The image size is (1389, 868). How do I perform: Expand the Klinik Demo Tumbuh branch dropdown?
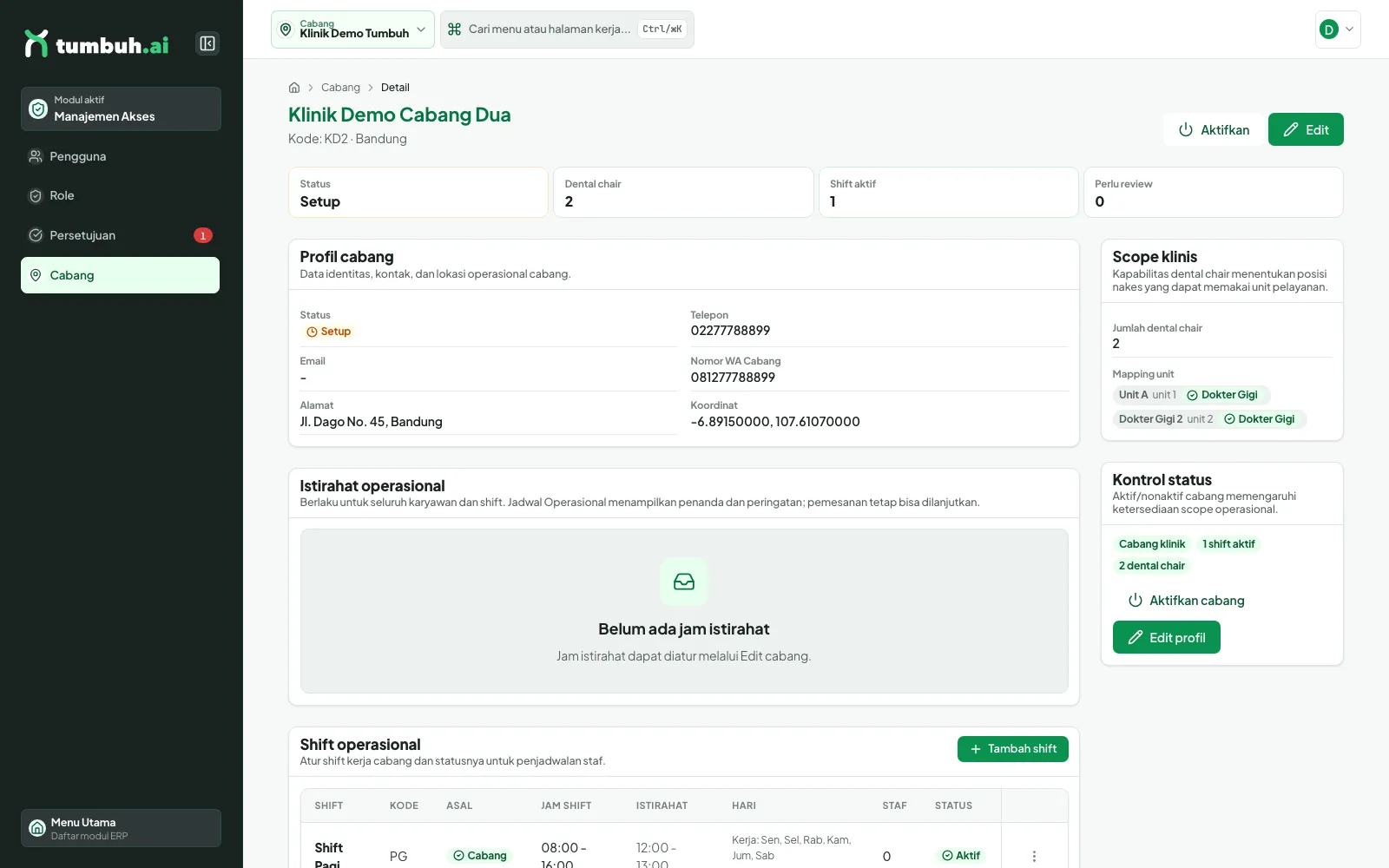pyautogui.click(x=352, y=30)
